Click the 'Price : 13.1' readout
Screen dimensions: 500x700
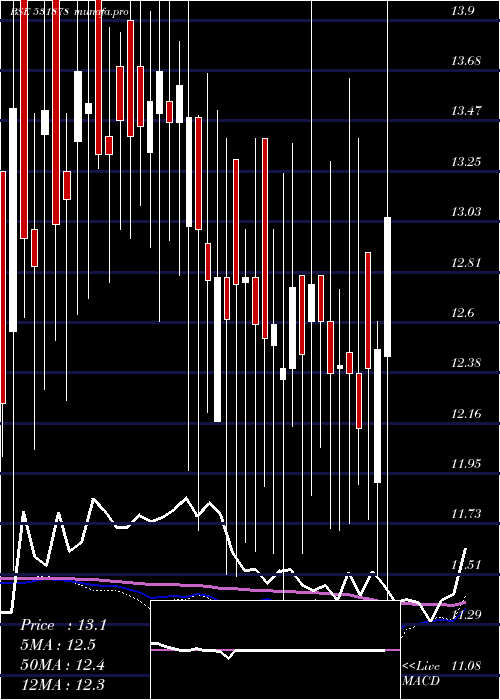pos(63,625)
